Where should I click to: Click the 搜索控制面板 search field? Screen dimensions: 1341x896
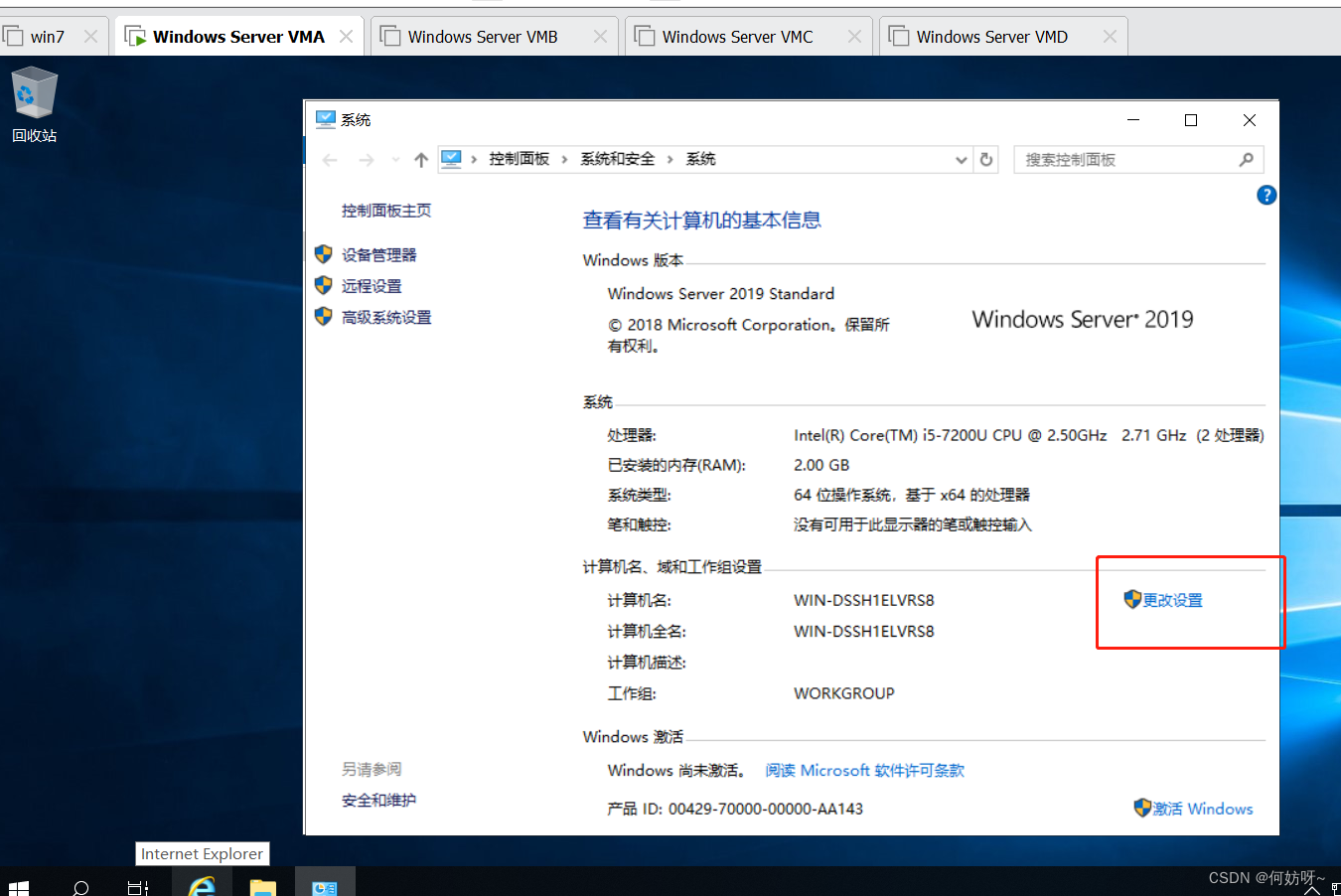[x=1127, y=160]
